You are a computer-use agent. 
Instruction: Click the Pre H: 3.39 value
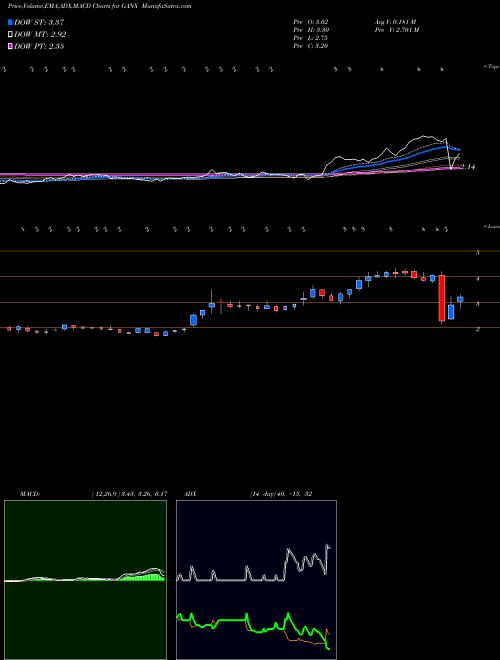(x=311, y=30)
